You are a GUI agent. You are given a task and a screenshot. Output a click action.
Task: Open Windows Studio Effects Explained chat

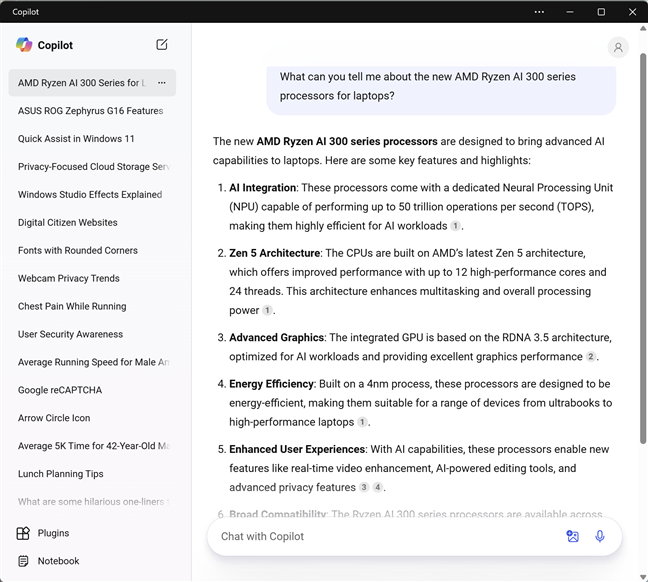[x=92, y=194]
